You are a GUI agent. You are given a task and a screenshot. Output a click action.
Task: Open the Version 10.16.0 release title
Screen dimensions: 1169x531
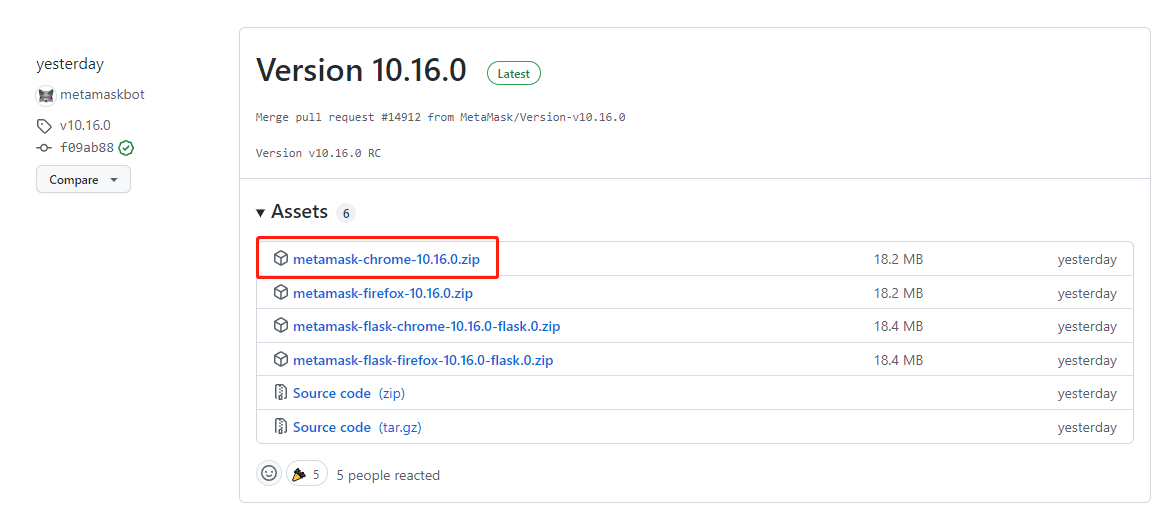[361, 70]
